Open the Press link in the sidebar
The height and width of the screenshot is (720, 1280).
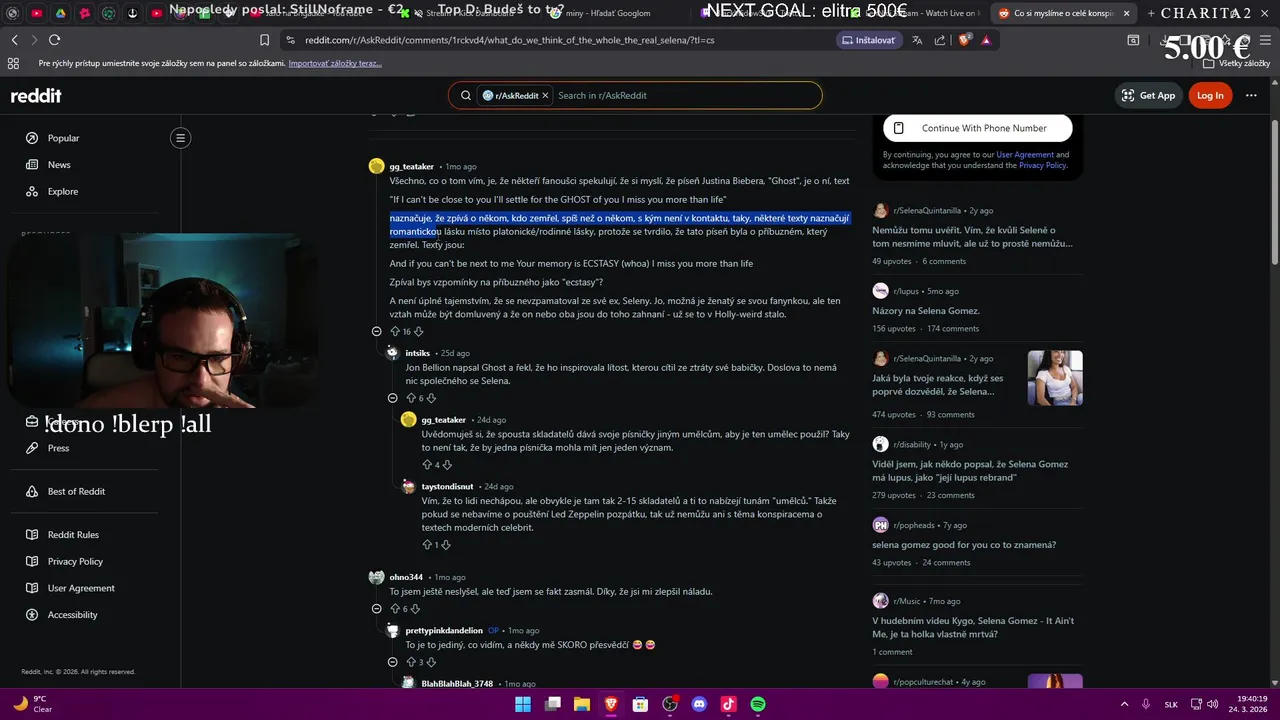pos(58,448)
